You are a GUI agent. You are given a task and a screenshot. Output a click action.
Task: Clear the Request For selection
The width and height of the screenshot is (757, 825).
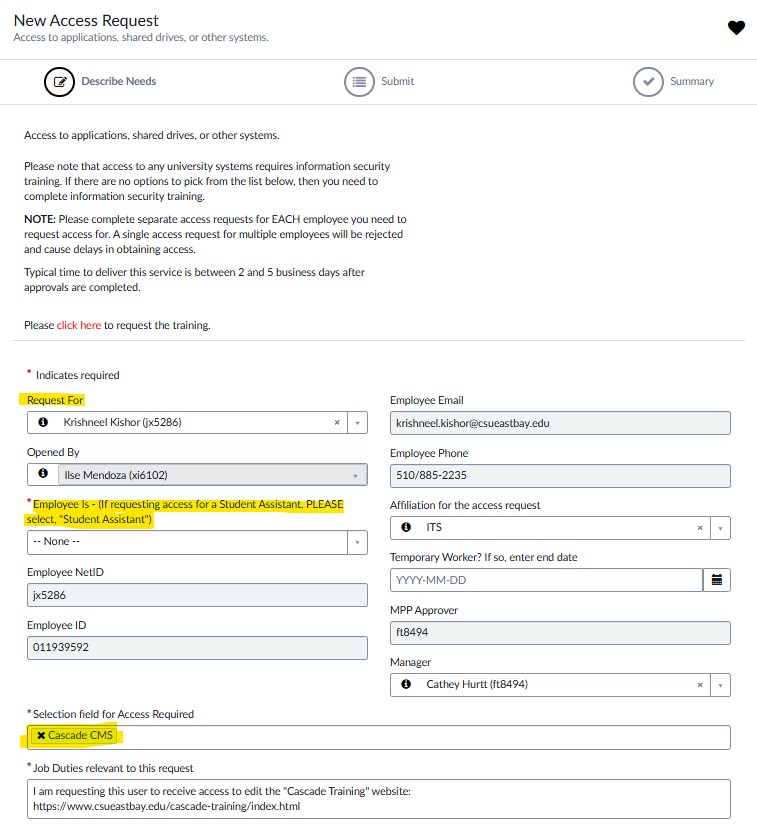(x=337, y=422)
